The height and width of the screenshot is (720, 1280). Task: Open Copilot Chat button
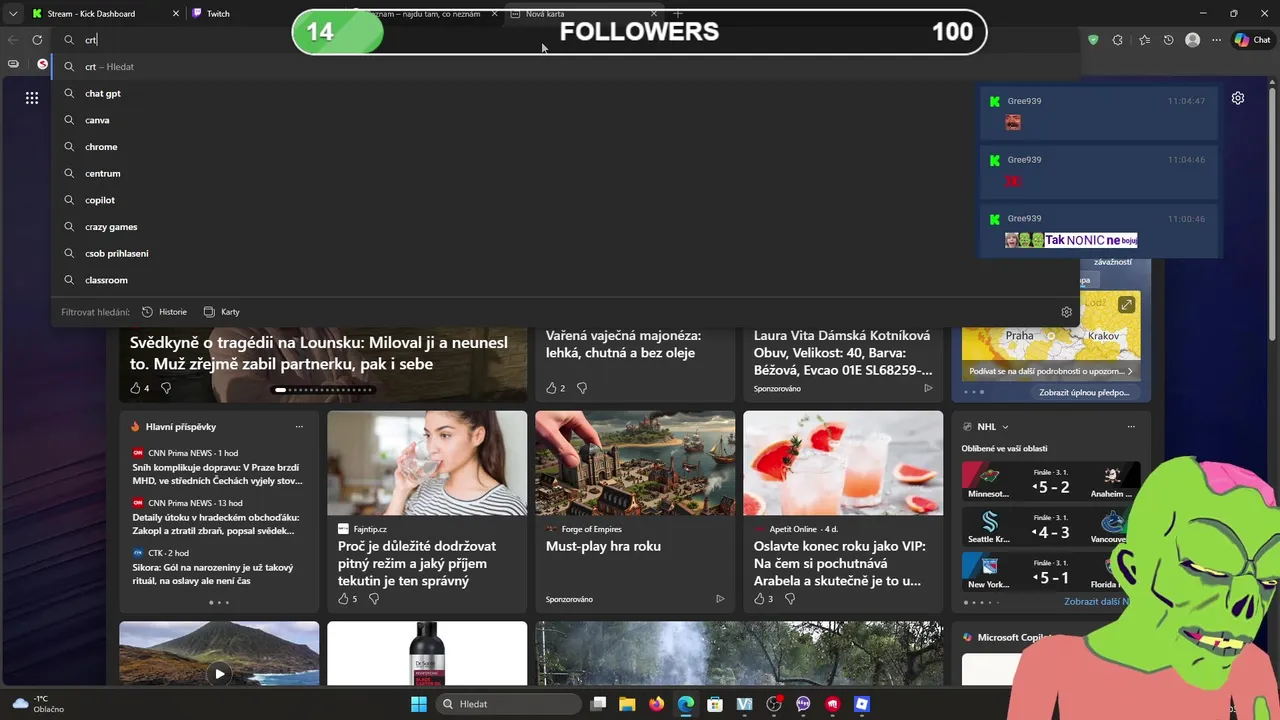pos(1252,40)
